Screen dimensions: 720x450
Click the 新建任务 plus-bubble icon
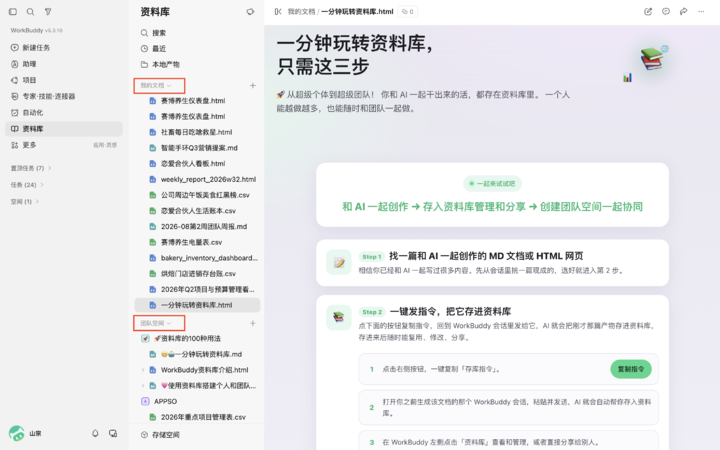tap(15, 48)
